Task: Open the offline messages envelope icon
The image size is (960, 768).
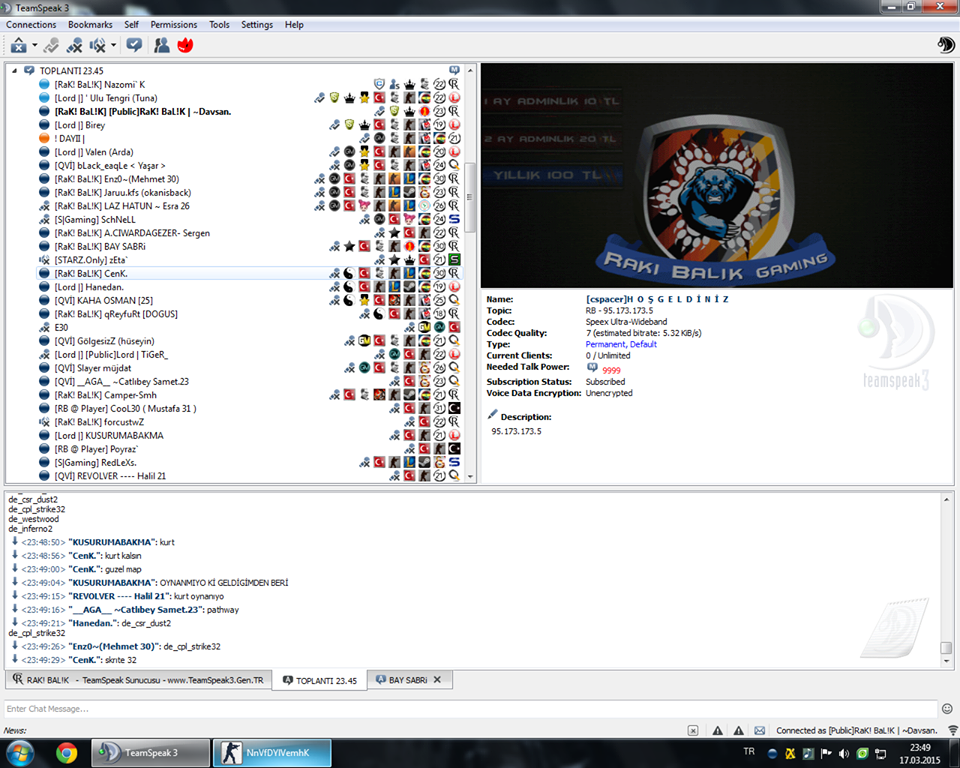Action: pyautogui.click(x=760, y=731)
